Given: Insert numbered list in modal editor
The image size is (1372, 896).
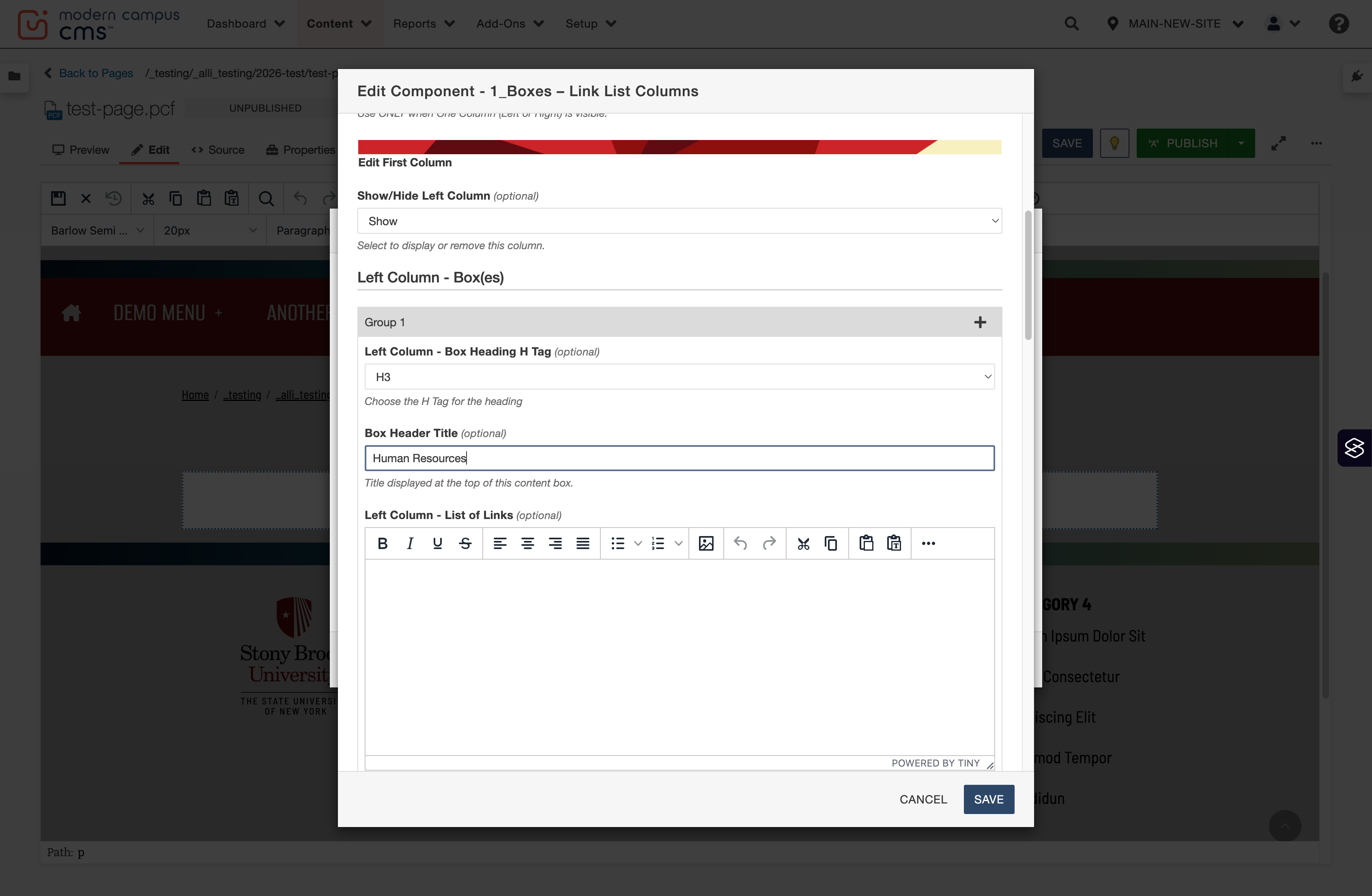Looking at the screenshot, I should pos(658,543).
